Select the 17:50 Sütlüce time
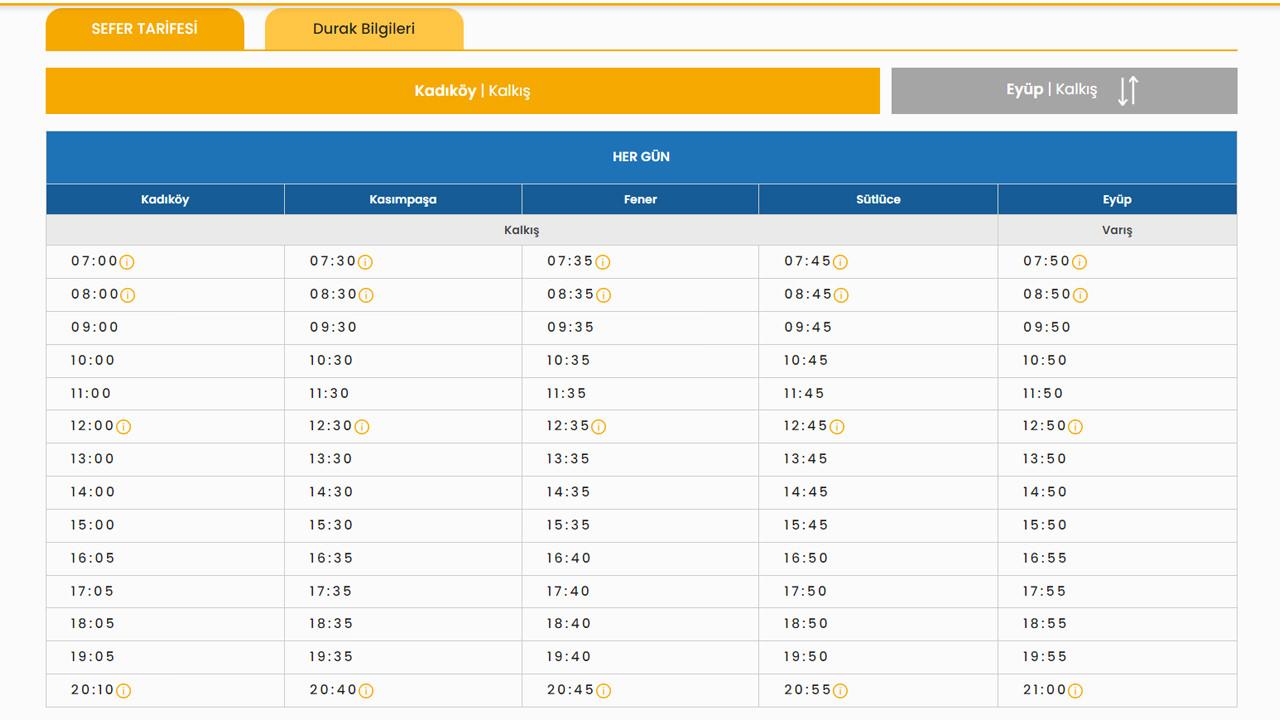 point(806,591)
